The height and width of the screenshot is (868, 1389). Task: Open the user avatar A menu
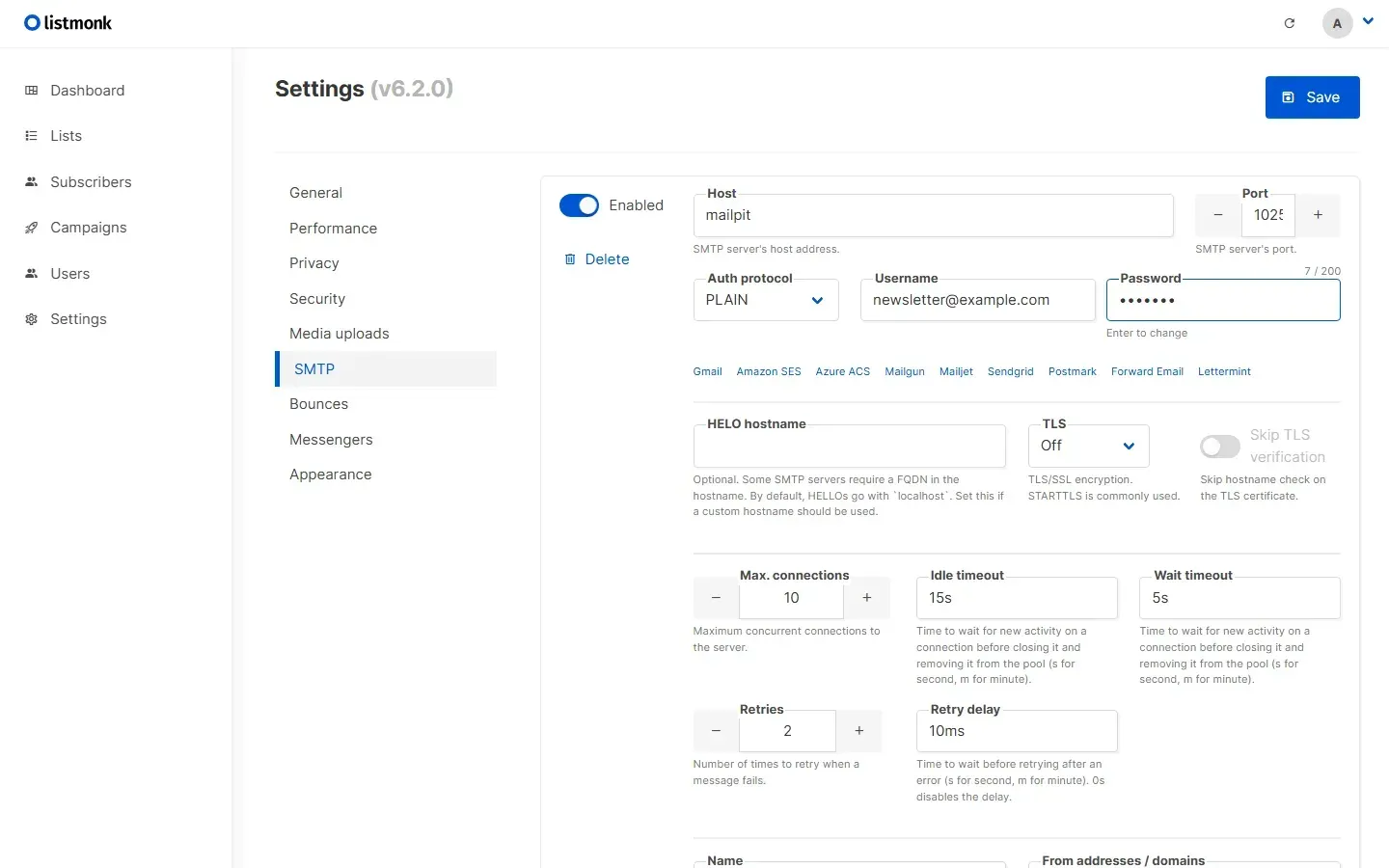[1337, 23]
